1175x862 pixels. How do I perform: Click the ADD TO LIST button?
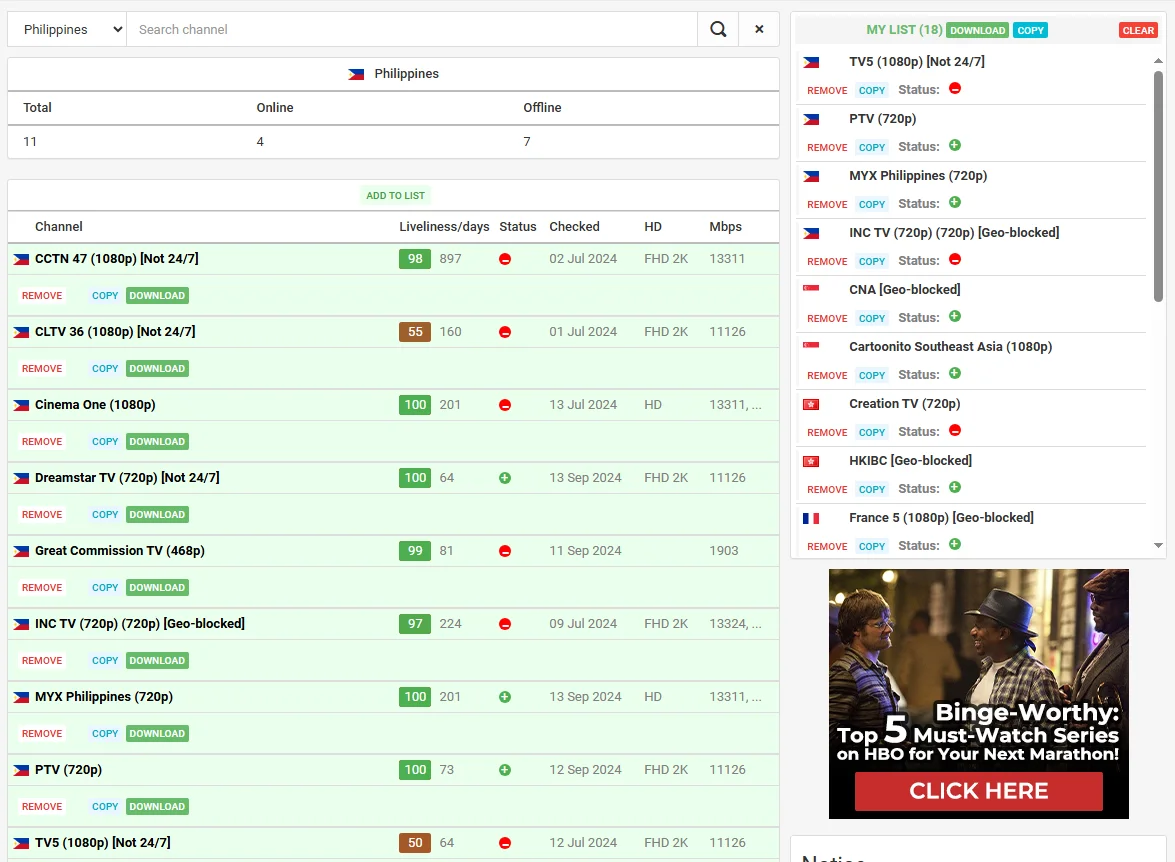(x=395, y=196)
